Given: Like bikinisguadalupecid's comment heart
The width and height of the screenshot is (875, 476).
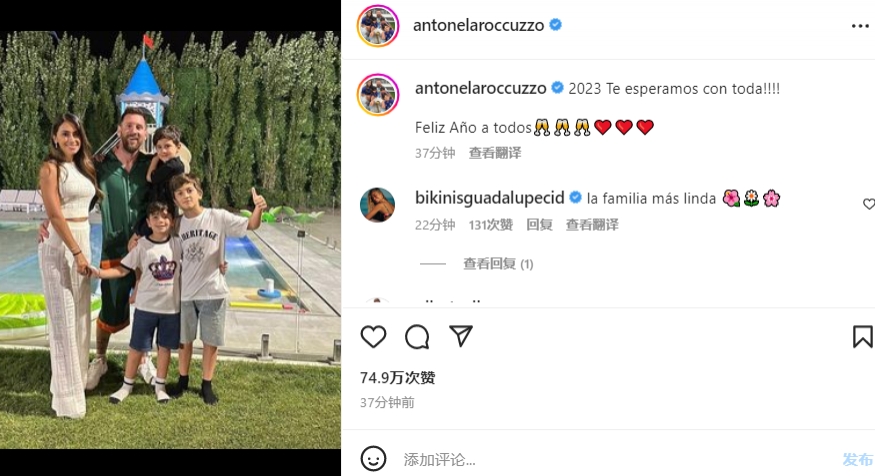Looking at the screenshot, I should [x=868, y=204].
